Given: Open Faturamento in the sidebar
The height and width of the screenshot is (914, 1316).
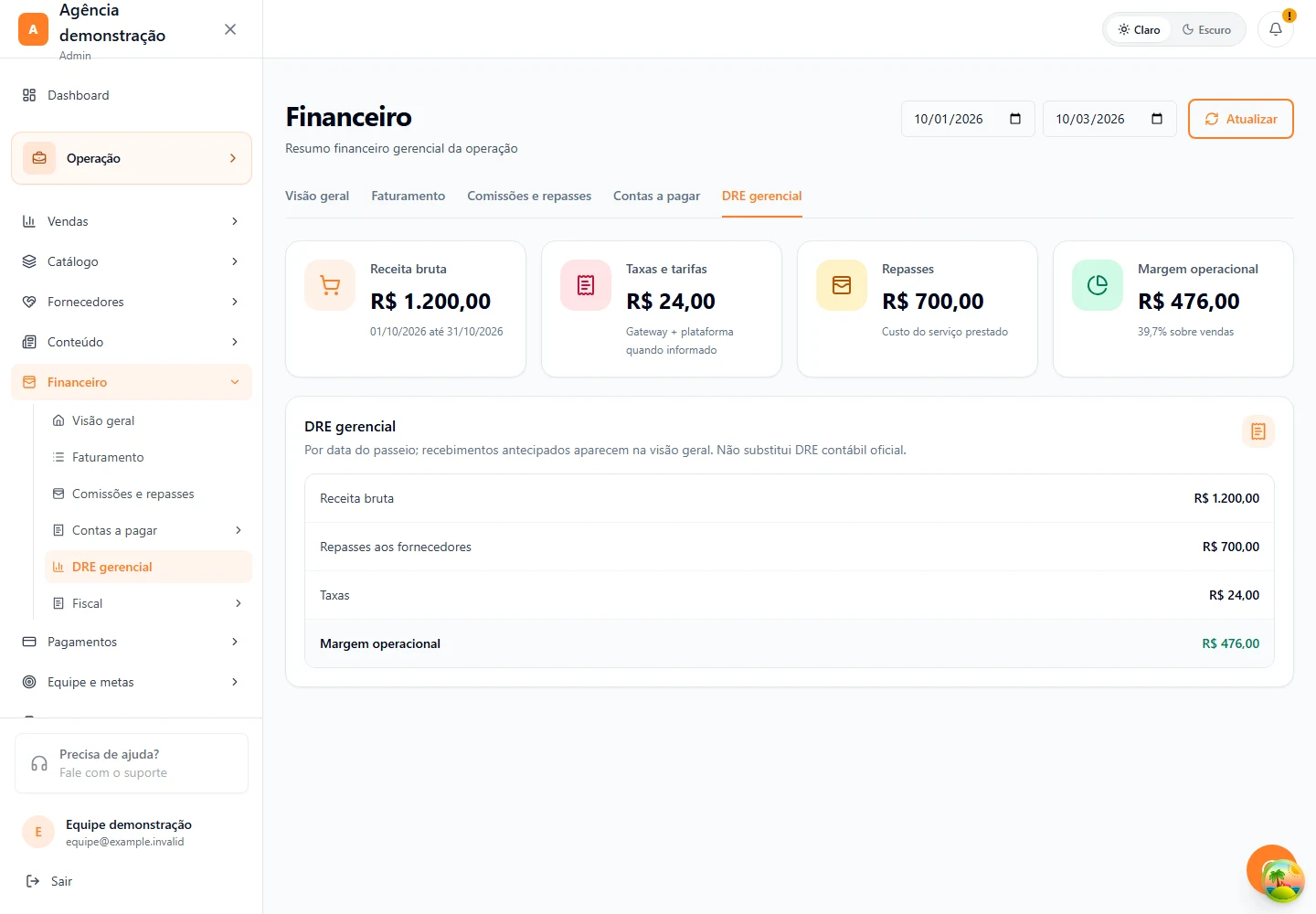Looking at the screenshot, I should (148, 457).
